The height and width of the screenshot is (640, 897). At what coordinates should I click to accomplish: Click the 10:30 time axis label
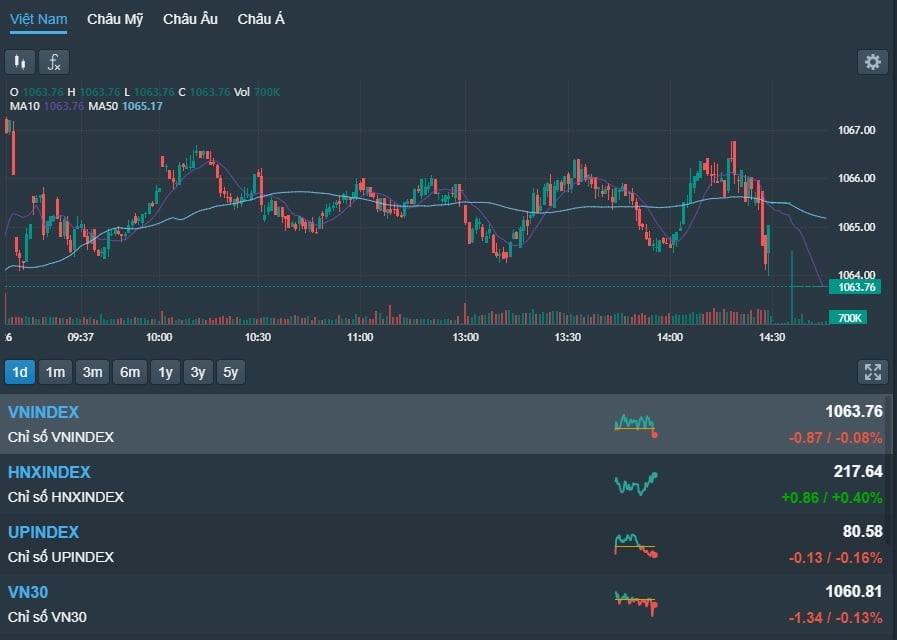pyautogui.click(x=258, y=337)
